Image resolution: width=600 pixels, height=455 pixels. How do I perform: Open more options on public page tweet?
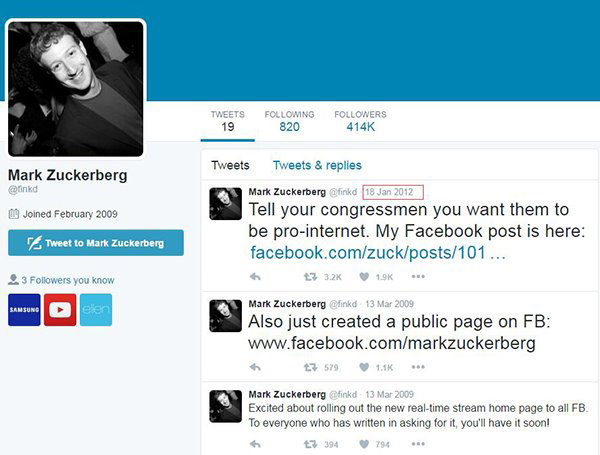[418, 367]
